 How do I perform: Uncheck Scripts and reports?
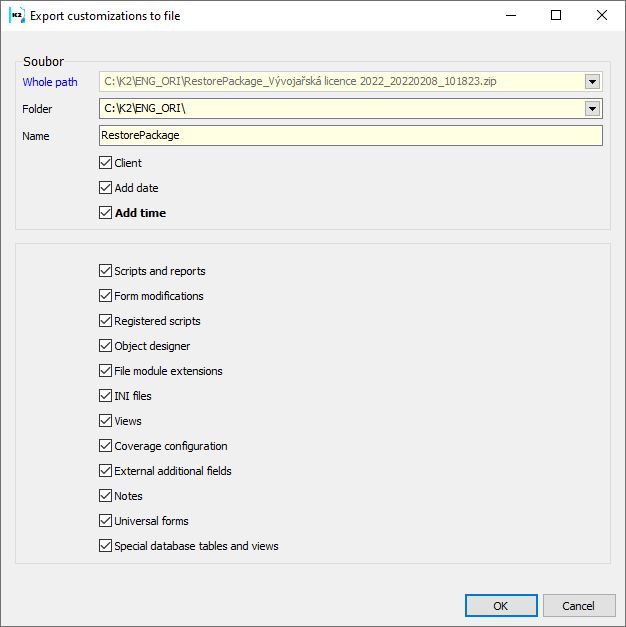(x=106, y=271)
